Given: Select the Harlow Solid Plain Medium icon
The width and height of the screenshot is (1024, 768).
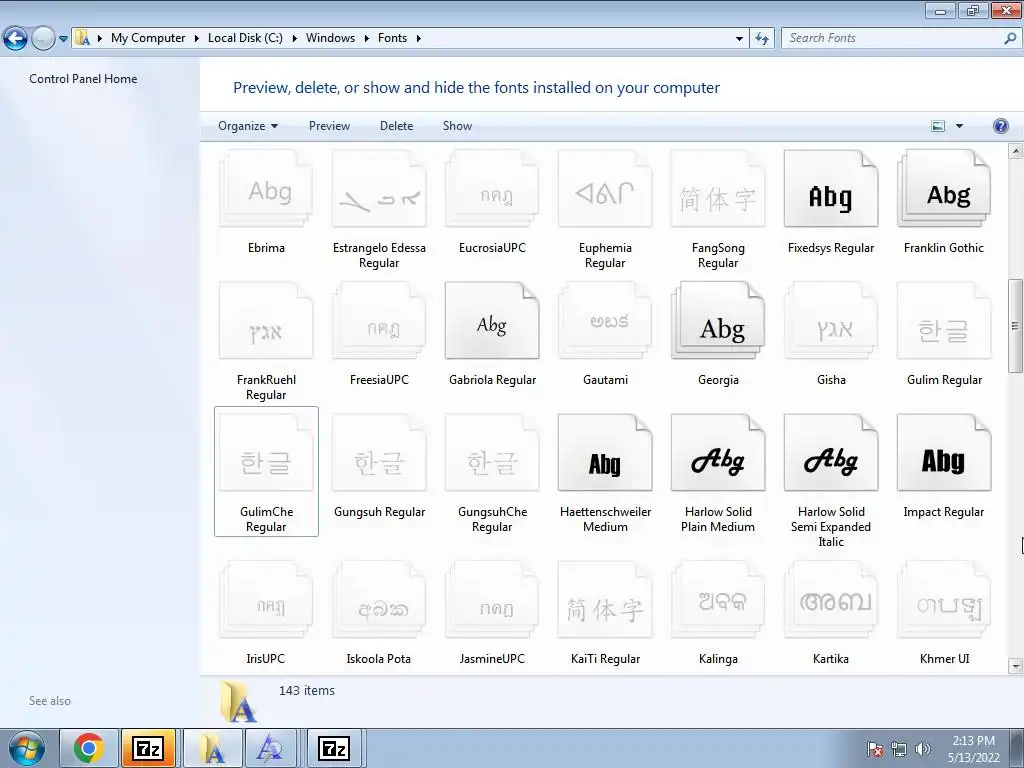Looking at the screenshot, I should (x=718, y=452).
